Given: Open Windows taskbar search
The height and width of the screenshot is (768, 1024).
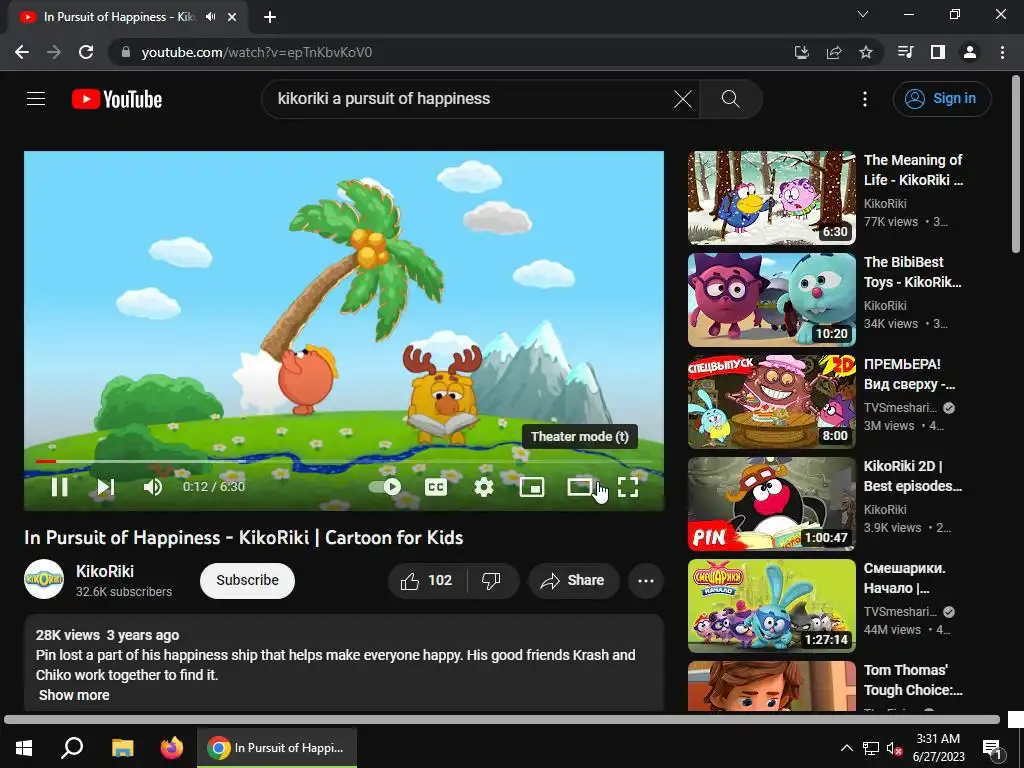Looking at the screenshot, I should (72, 748).
